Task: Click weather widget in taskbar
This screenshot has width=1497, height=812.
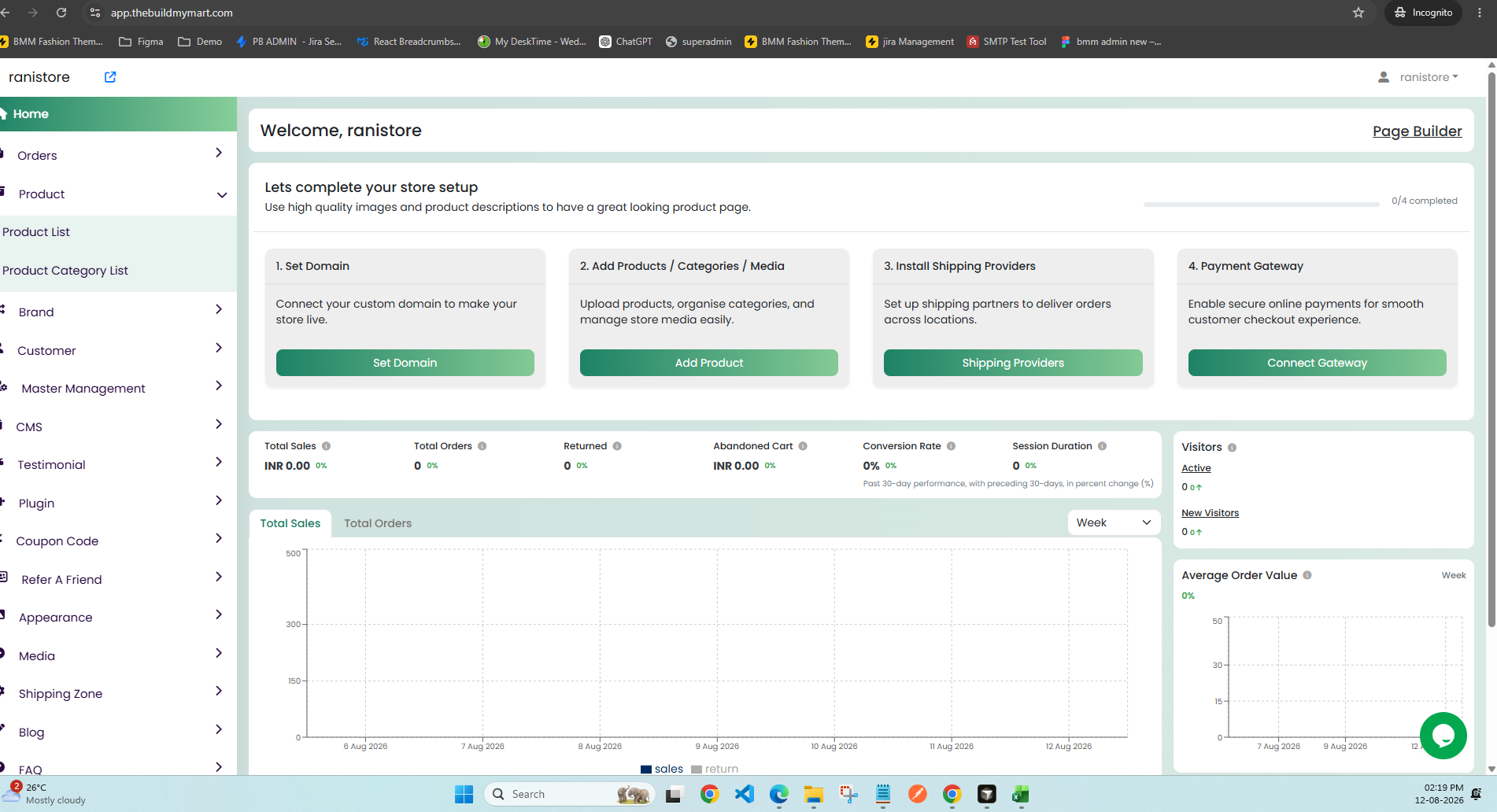Action: (x=45, y=794)
